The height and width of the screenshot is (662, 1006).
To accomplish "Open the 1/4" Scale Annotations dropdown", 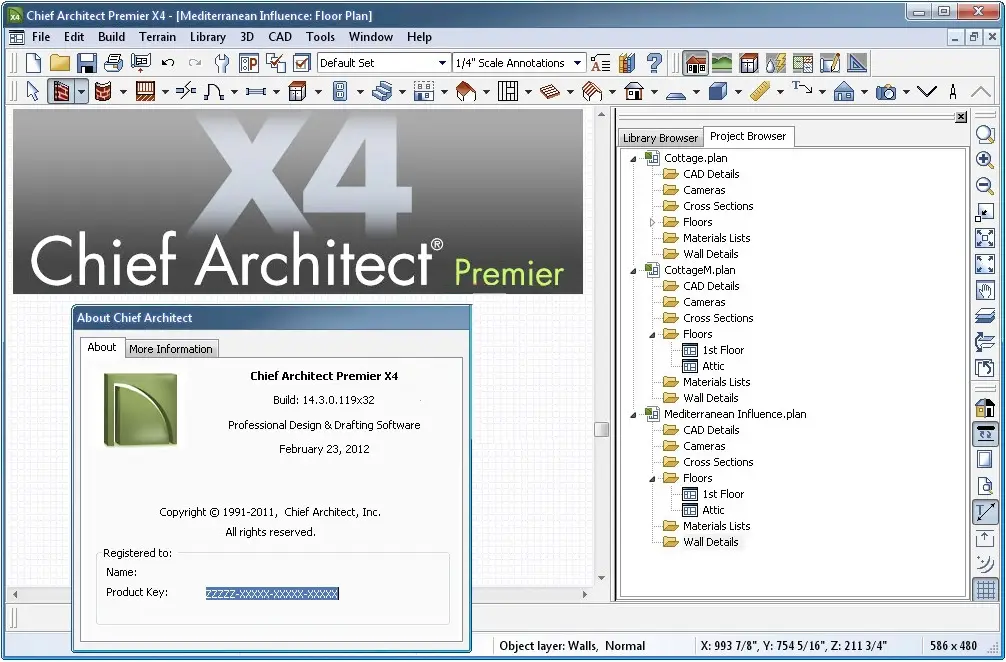I will [577, 63].
